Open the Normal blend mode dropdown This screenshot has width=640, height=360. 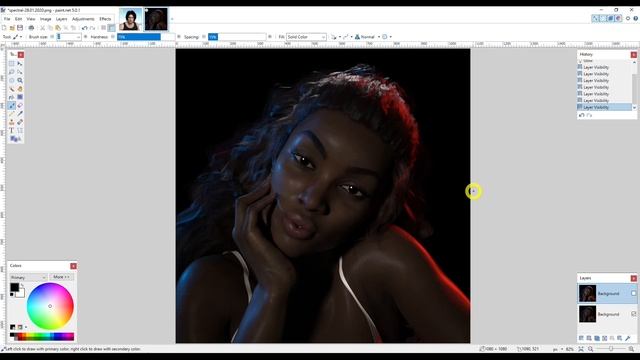pos(367,37)
